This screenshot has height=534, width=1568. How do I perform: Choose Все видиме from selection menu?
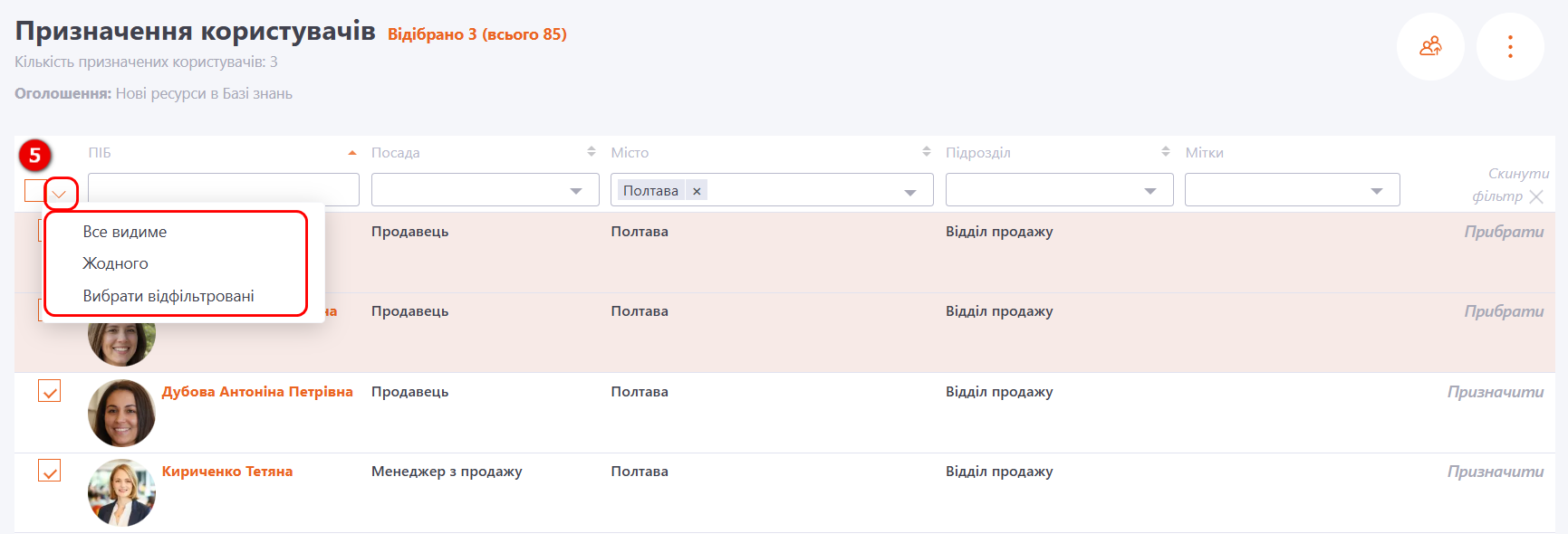click(125, 232)
